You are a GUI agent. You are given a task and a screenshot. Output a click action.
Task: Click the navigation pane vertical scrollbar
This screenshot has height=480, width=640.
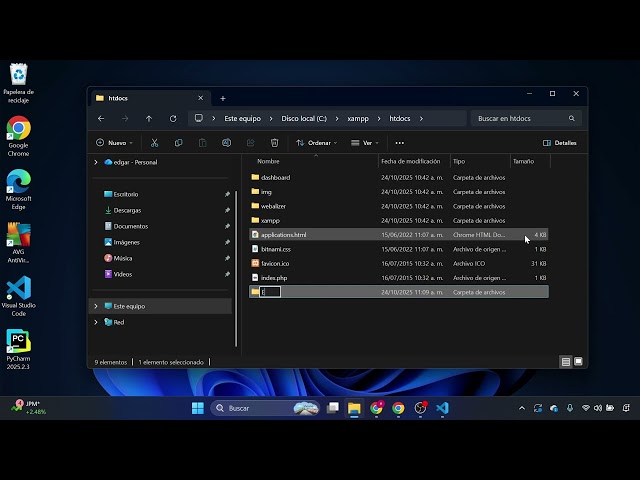coord(236,269)
